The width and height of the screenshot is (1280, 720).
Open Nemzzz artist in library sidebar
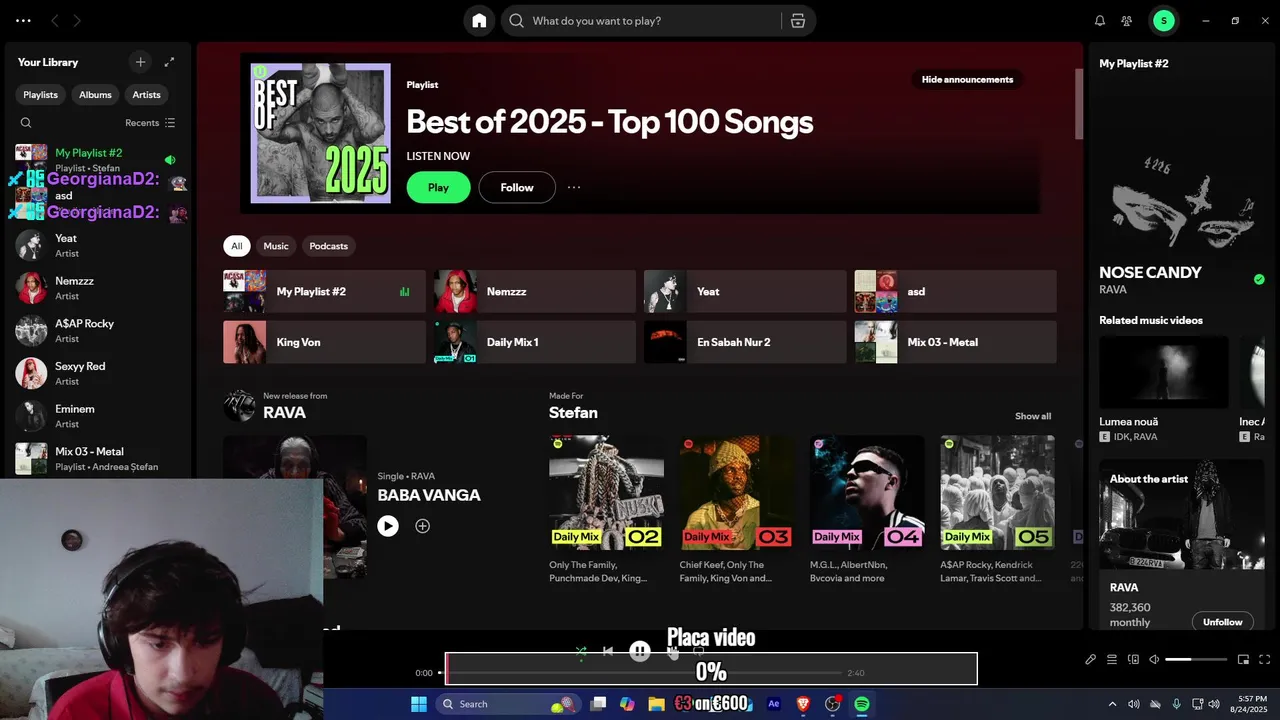point(97,288)
